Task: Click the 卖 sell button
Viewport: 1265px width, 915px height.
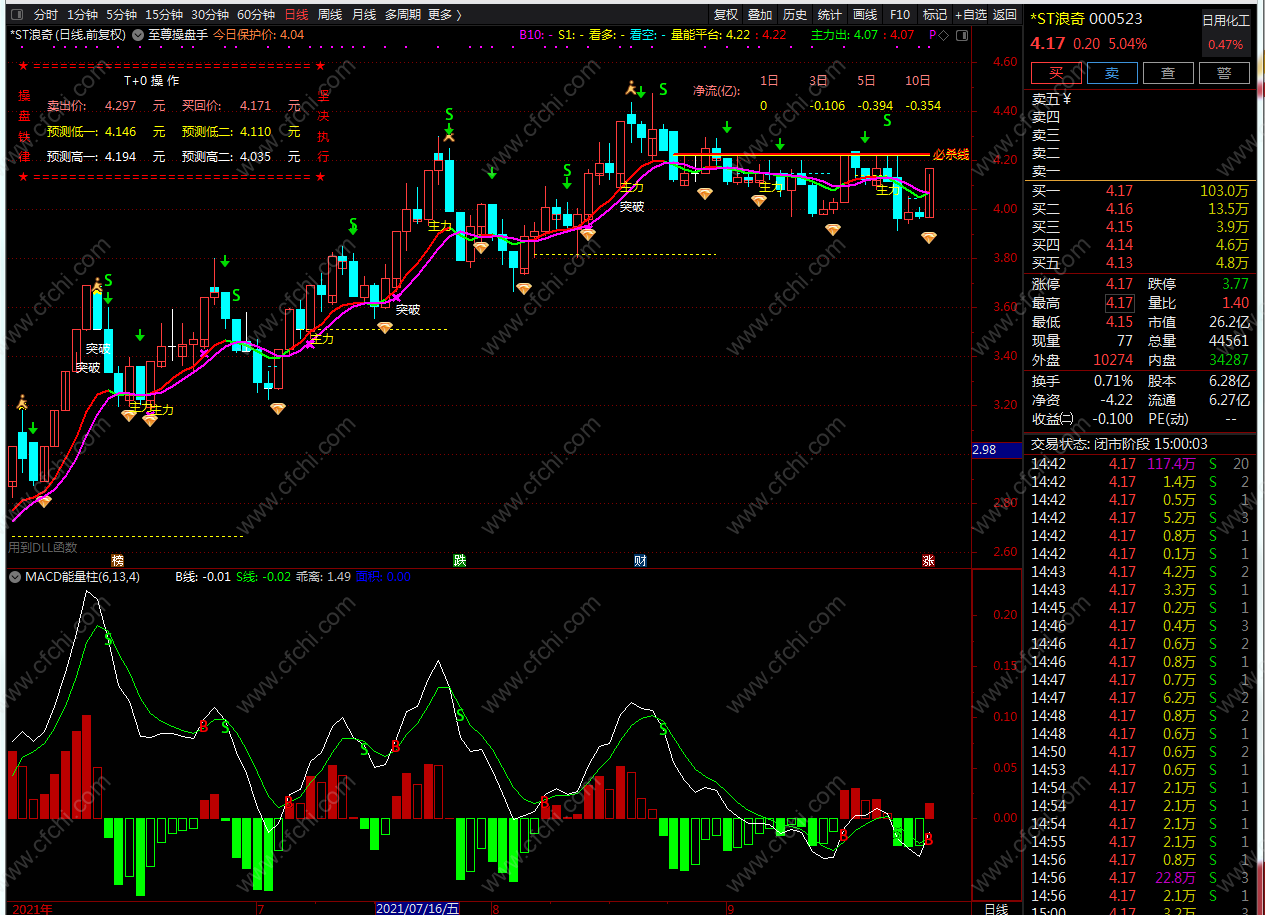Action: pos(1112,73)
